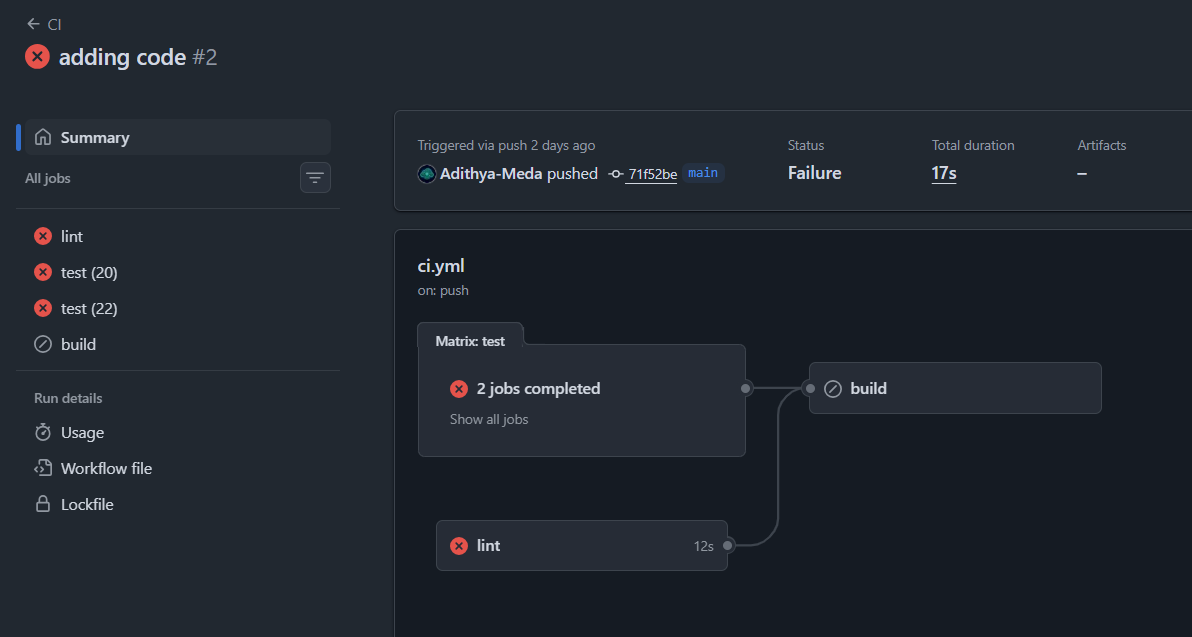Click failure icon in graph lint node
This screenshot has height=637, width=1192.
(459, 546)
